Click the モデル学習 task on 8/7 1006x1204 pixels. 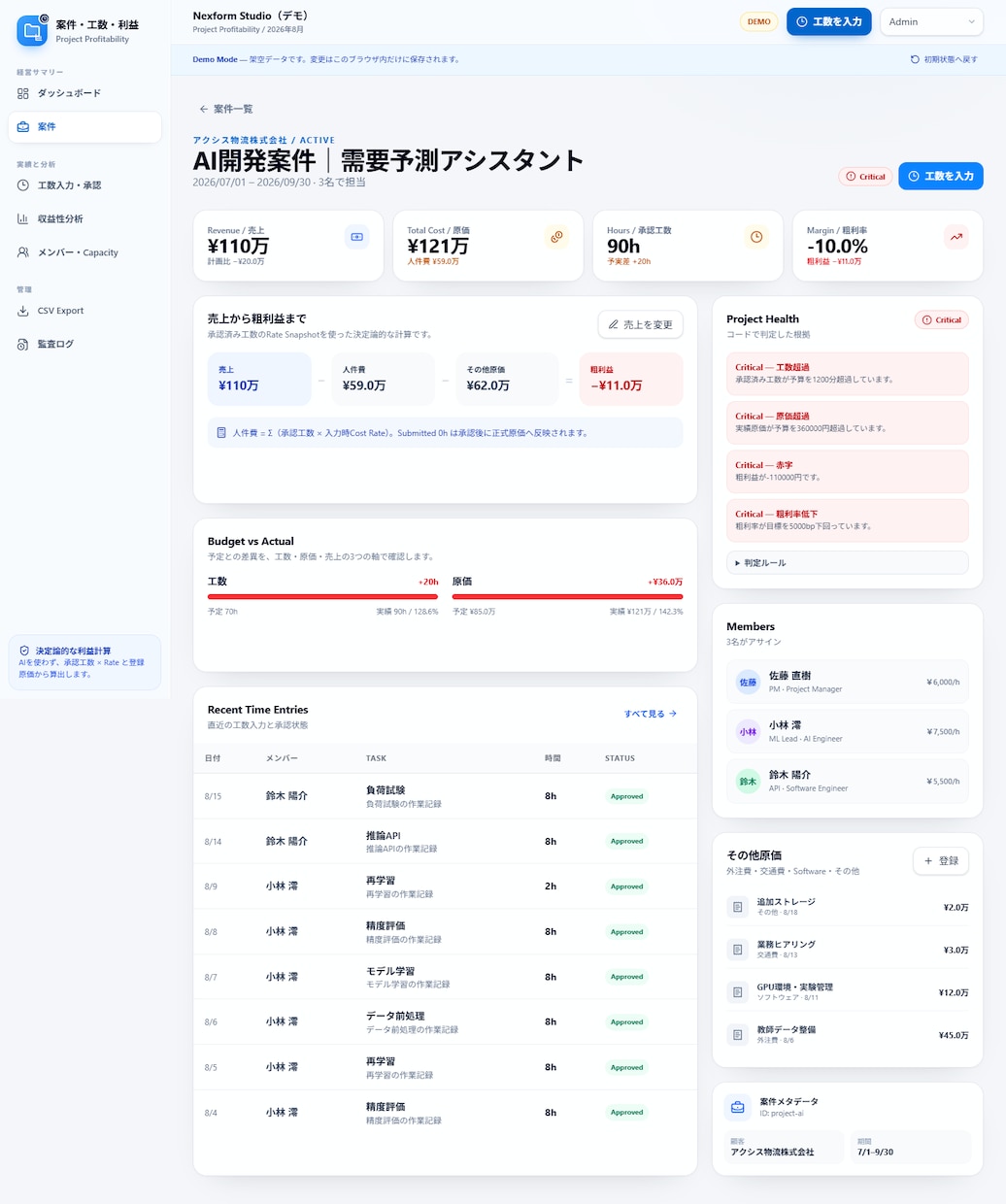[390, 971]
